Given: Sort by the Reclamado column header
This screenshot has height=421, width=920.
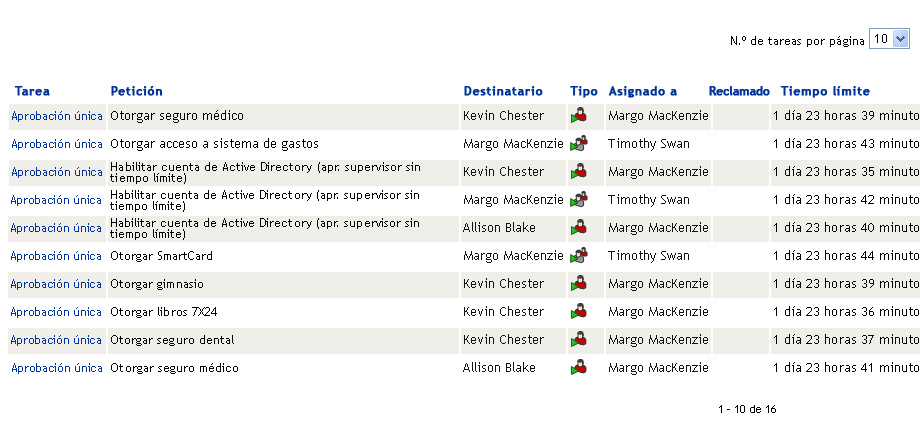Looking at the screenshot, I should coord(739,91).
